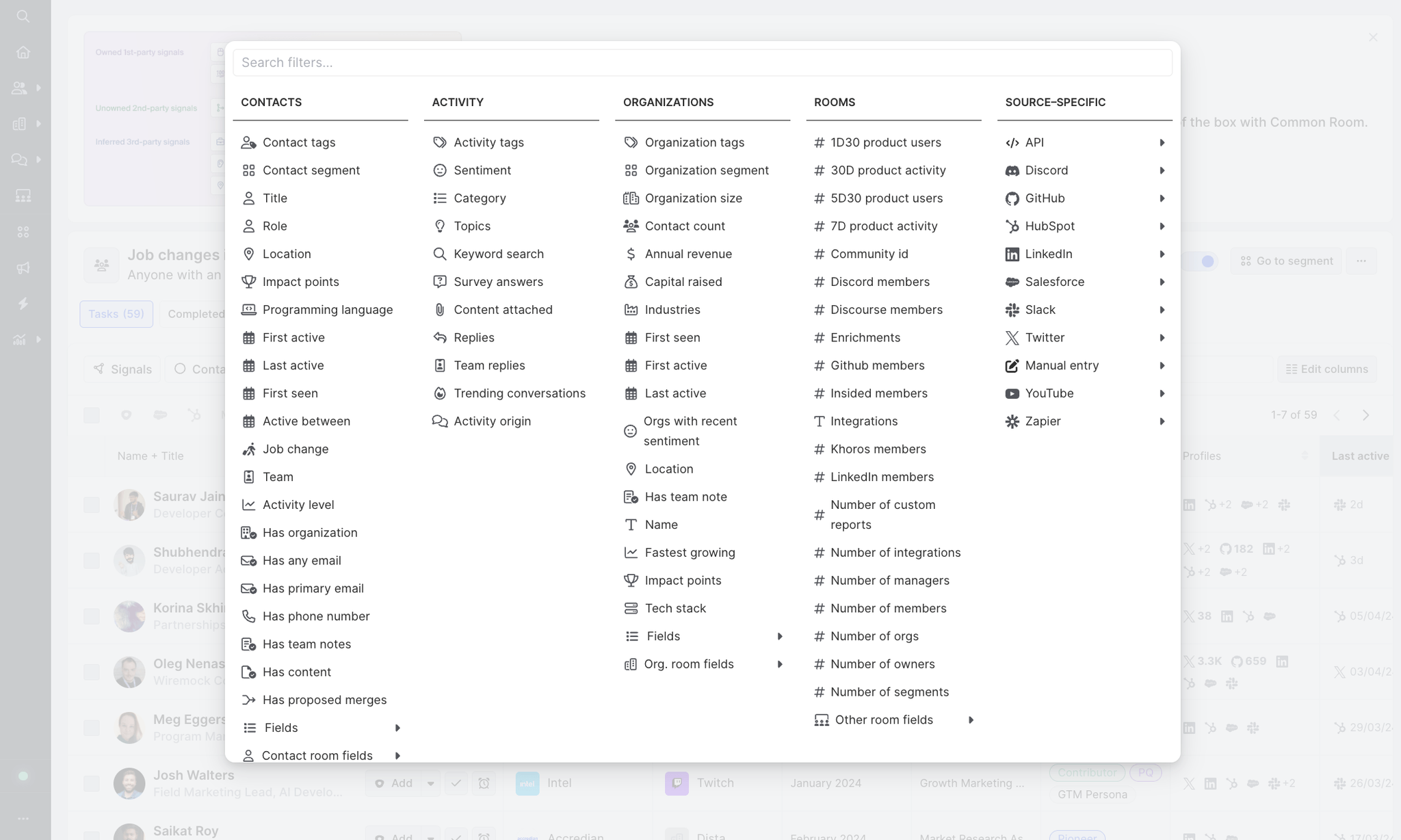This screenshot has width=1401, height=840.
Task: Expand the Org. room fields submenu
Action: pyautogui.click(x=779, y=664)
